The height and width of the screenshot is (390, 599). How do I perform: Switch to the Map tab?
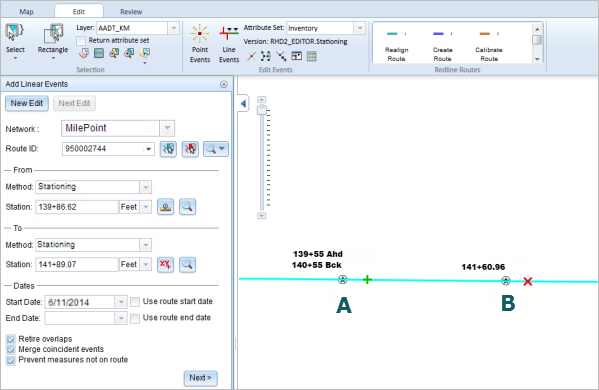tap(26, 12)
